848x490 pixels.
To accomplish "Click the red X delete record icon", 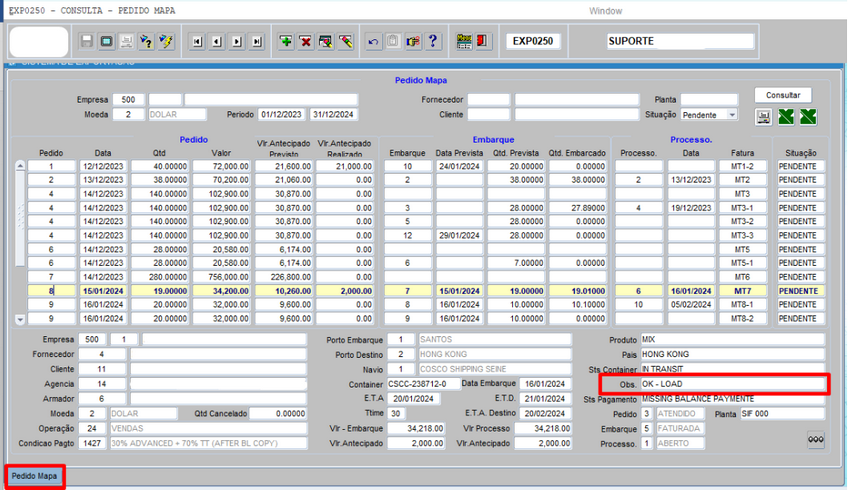I will pos(306,41).
